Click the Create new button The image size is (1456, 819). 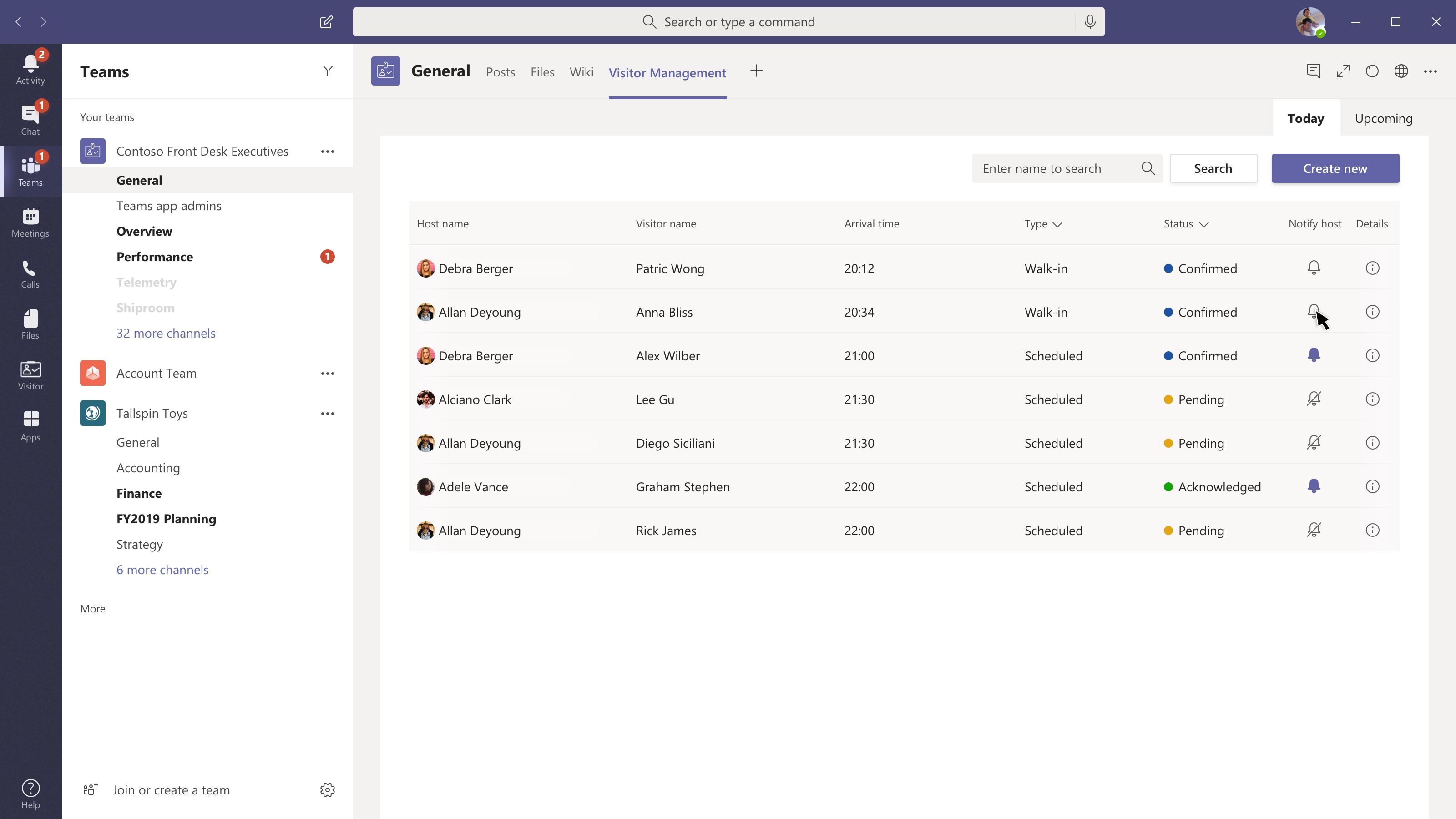pos(1335,168)
